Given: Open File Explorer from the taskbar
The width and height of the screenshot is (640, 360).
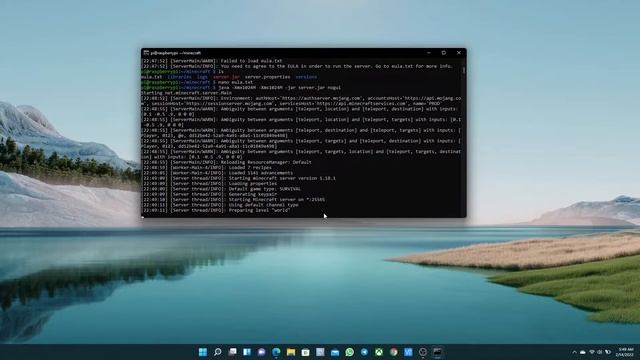Looking at the screenshot, I should pyautogui.click(x=291, y=352).
